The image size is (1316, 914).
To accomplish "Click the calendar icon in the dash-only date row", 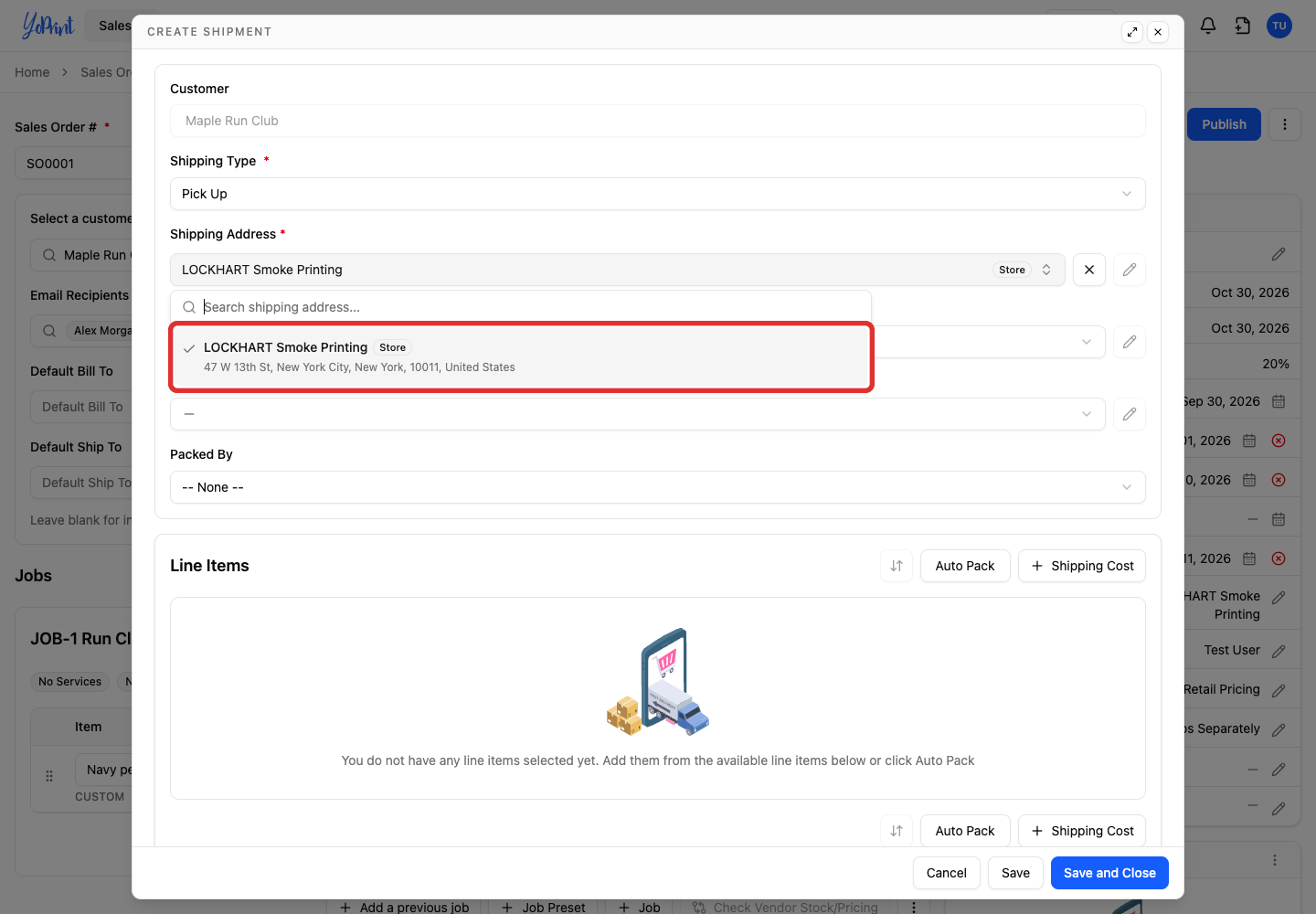I will click(x=1279, y=519).
